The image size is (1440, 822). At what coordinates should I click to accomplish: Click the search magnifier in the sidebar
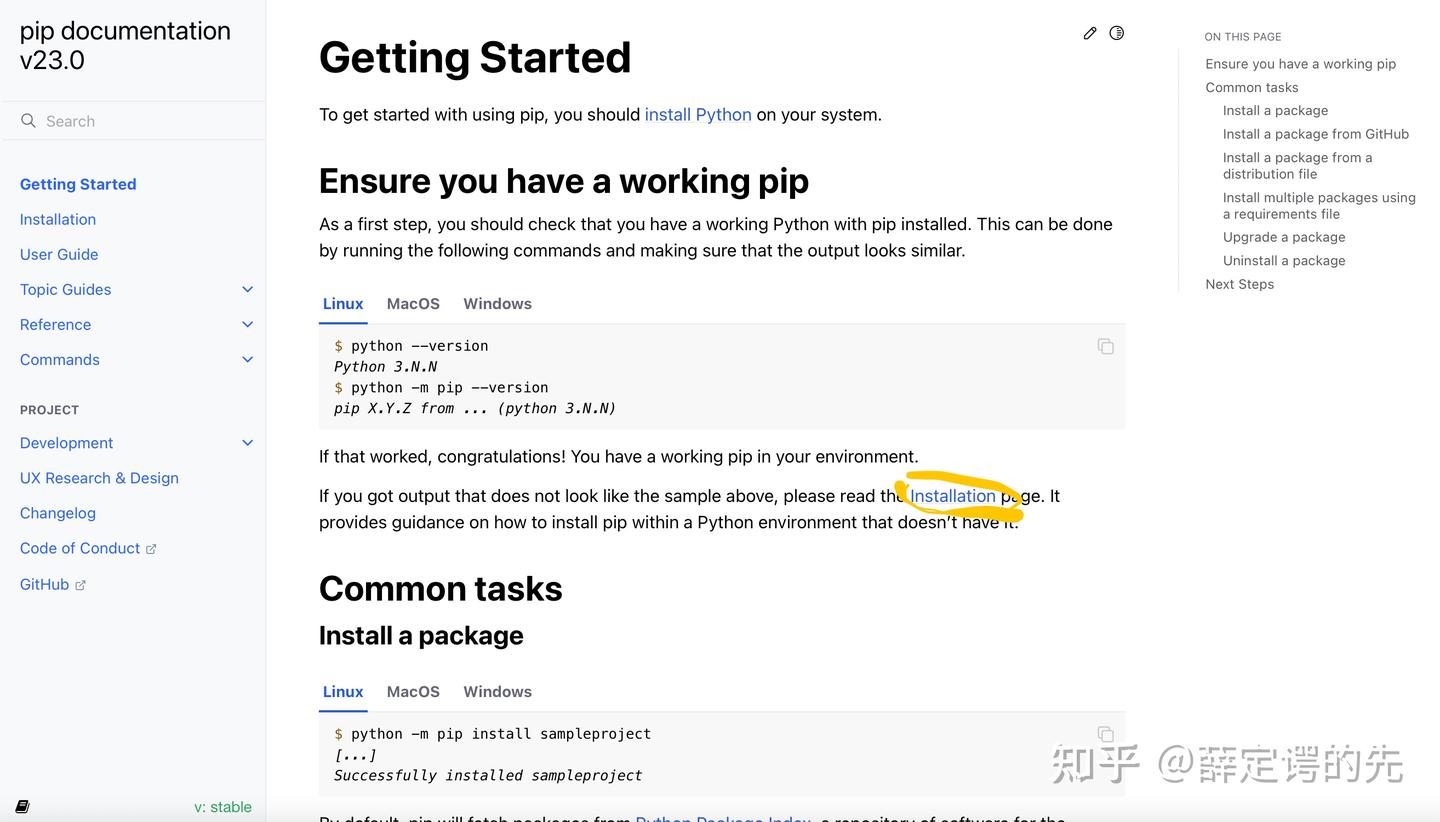[28, 120]
